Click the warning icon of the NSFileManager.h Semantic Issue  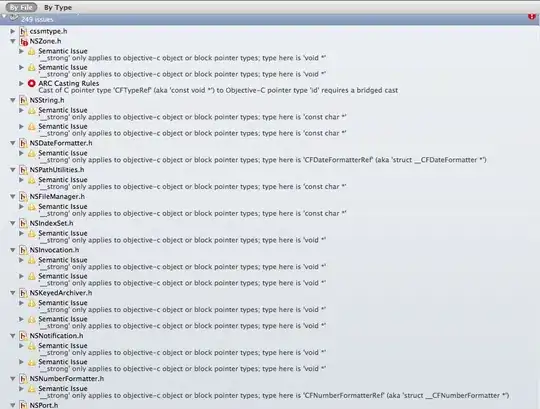click(32, 207)
